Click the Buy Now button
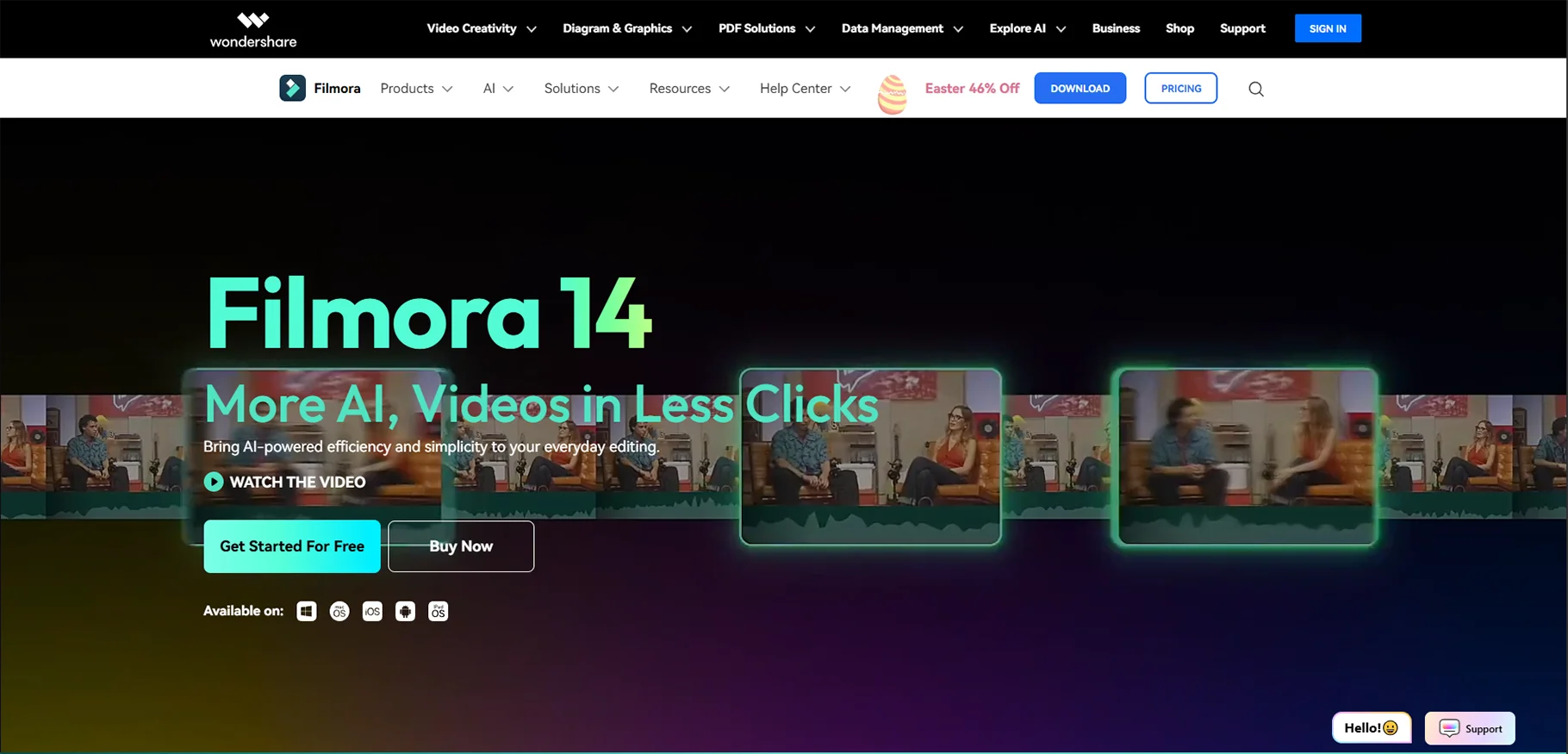This screenshot has height=754, width=1568. (461, 546)
